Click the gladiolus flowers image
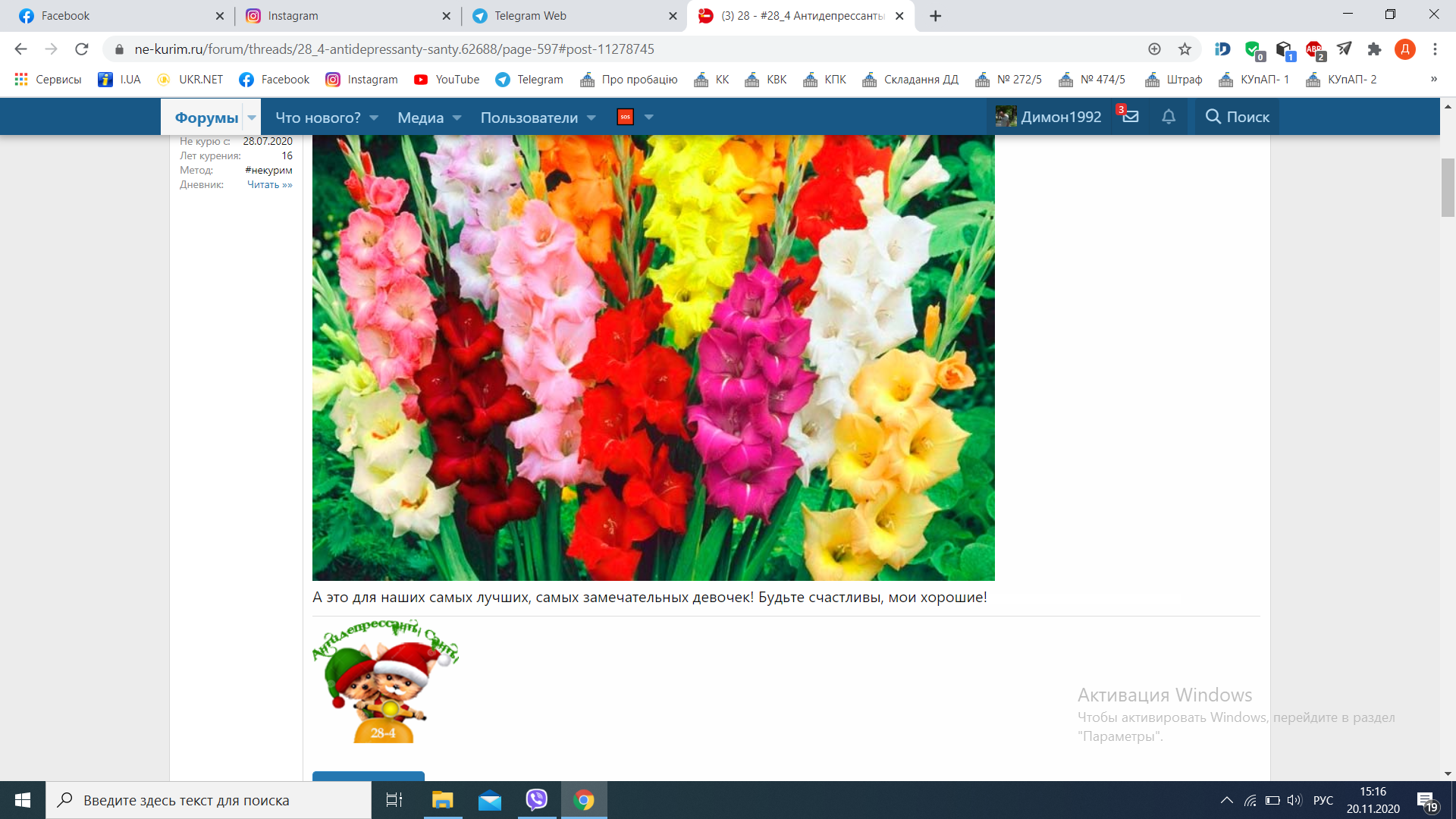The image size is (1456, 819). pyautogui.click(x=653, y=356)
